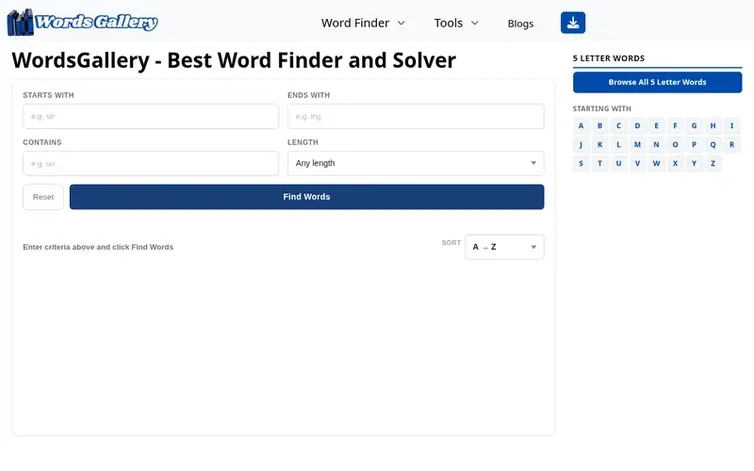The height and width of the screenshot is (471, 754).
Task: Select letter Q under Starting With
Action: tap(713, 145)
